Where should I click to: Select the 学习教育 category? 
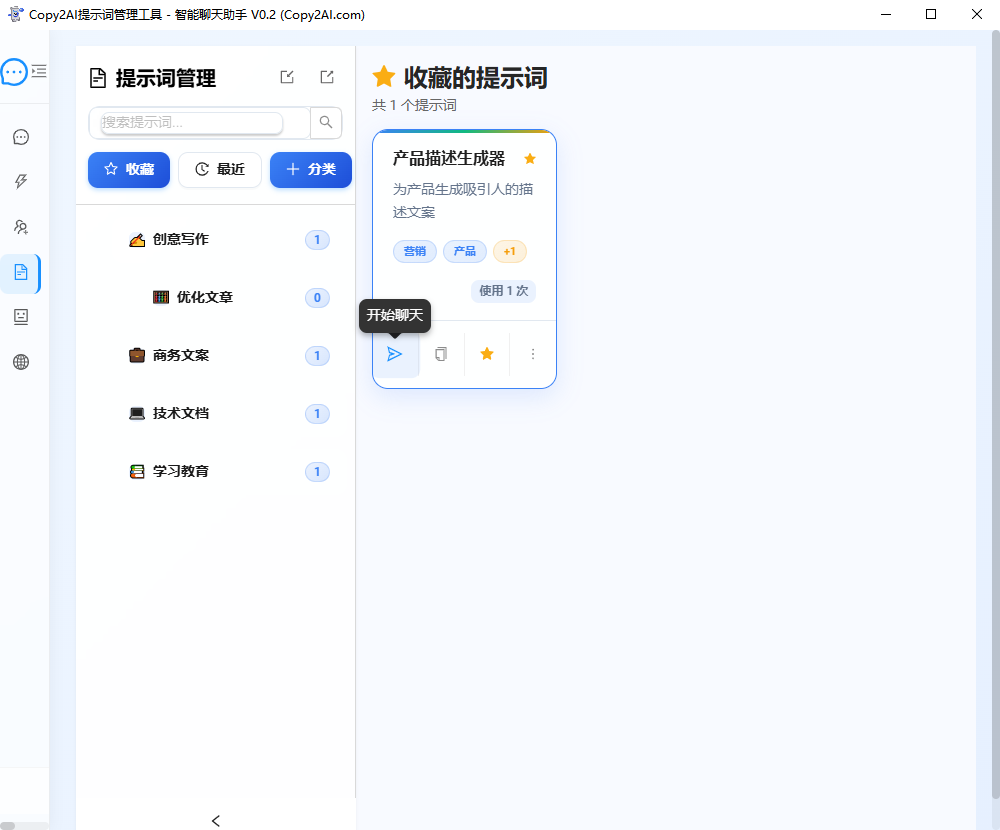click(x=180, y=471)
